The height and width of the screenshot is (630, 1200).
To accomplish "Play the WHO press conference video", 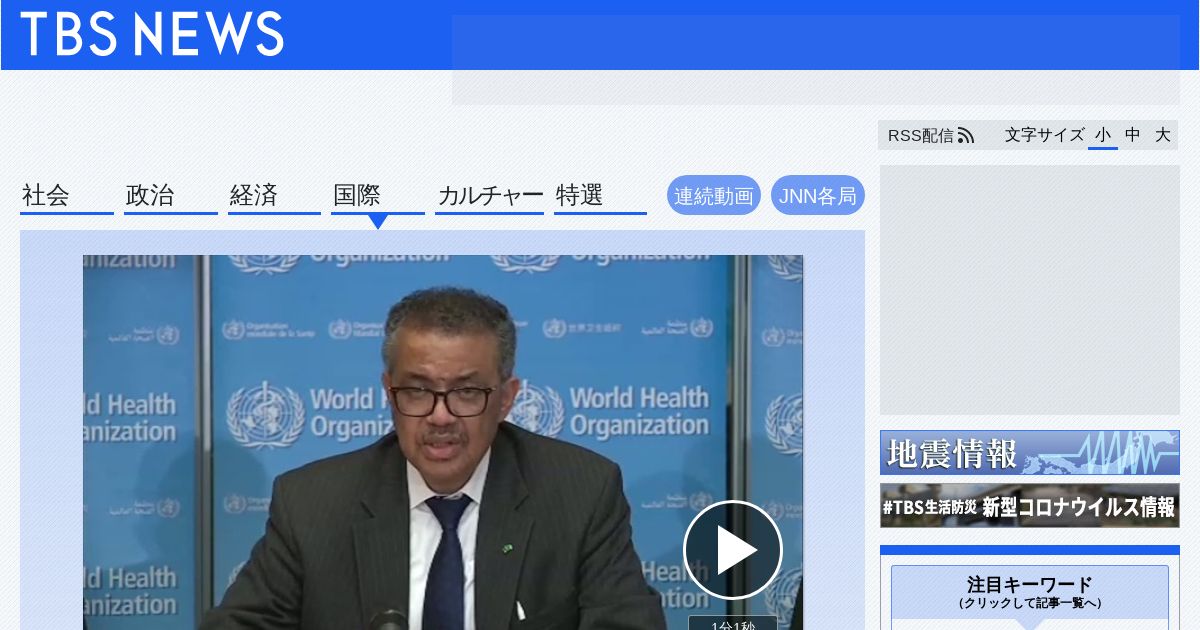I will pyautogui.click(x=733, y=550).
